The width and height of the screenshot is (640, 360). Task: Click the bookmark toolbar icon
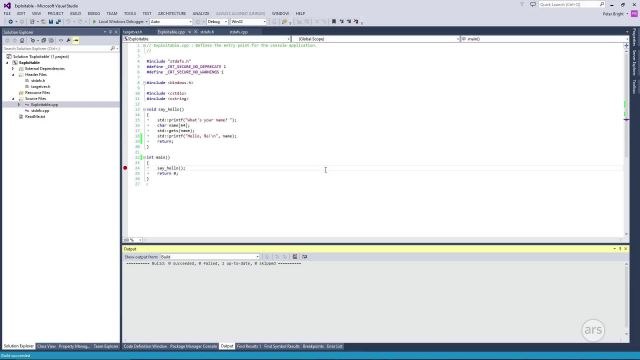(334, 21)
